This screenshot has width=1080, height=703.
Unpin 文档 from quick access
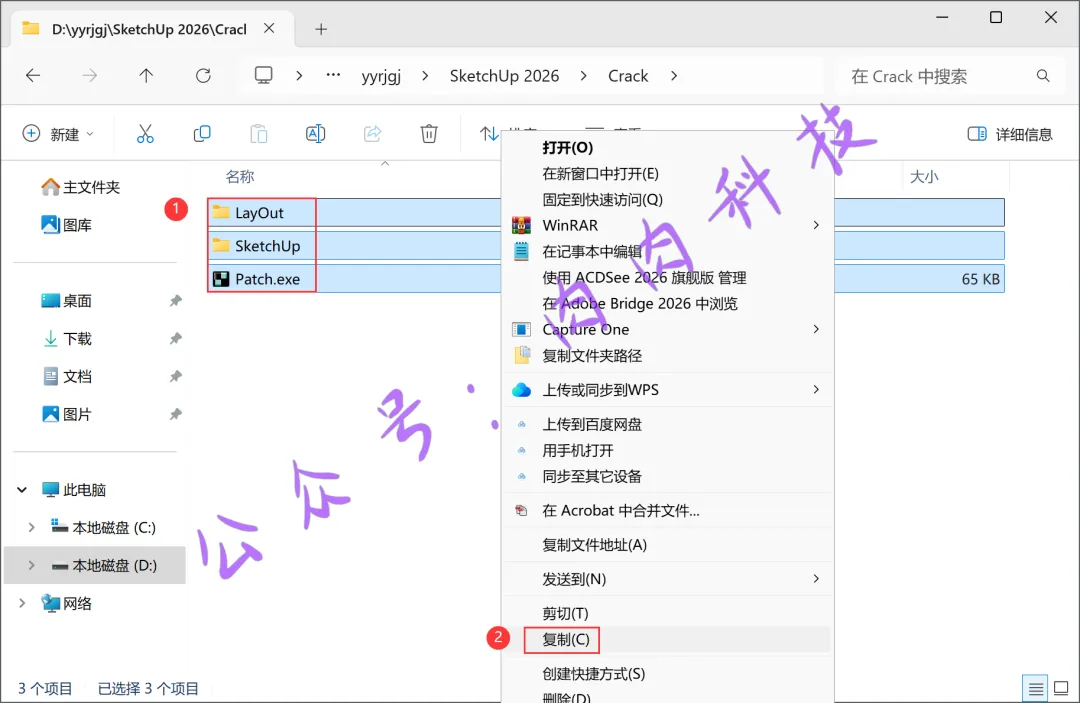(176, 376)
